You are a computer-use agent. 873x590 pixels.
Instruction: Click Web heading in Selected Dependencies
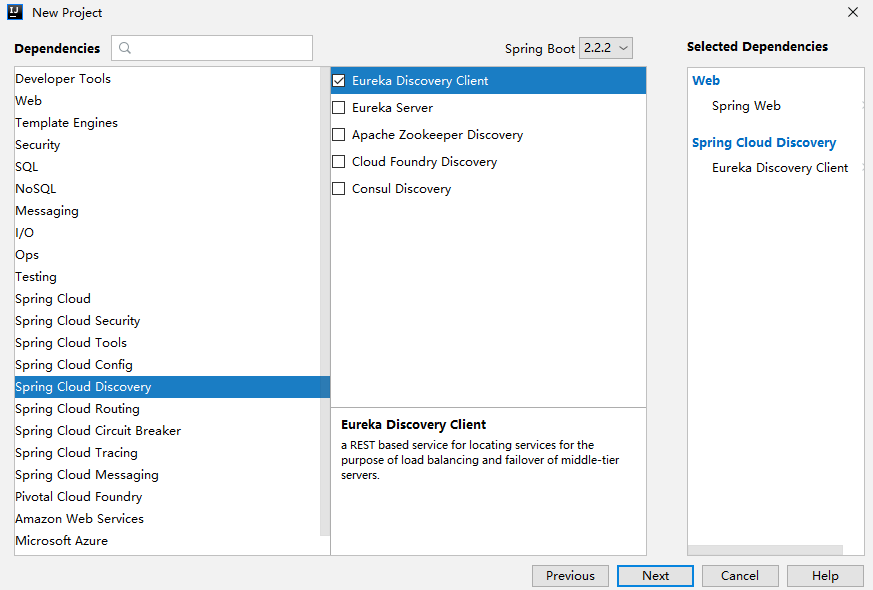[705, 80]
